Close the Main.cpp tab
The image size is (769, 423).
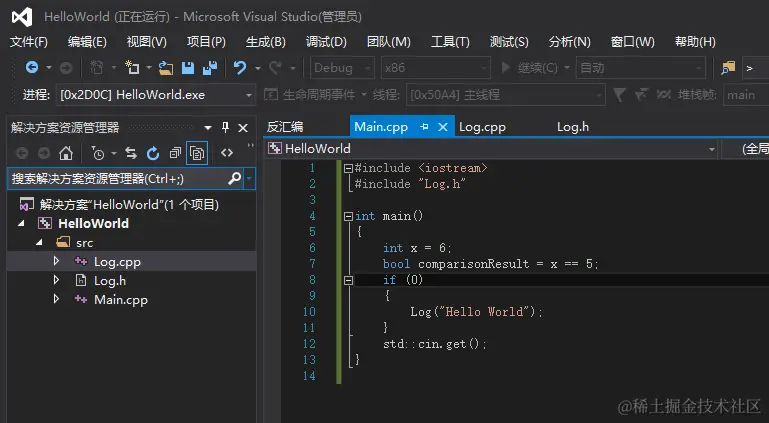pyautogui.click(x=443, y=127)
